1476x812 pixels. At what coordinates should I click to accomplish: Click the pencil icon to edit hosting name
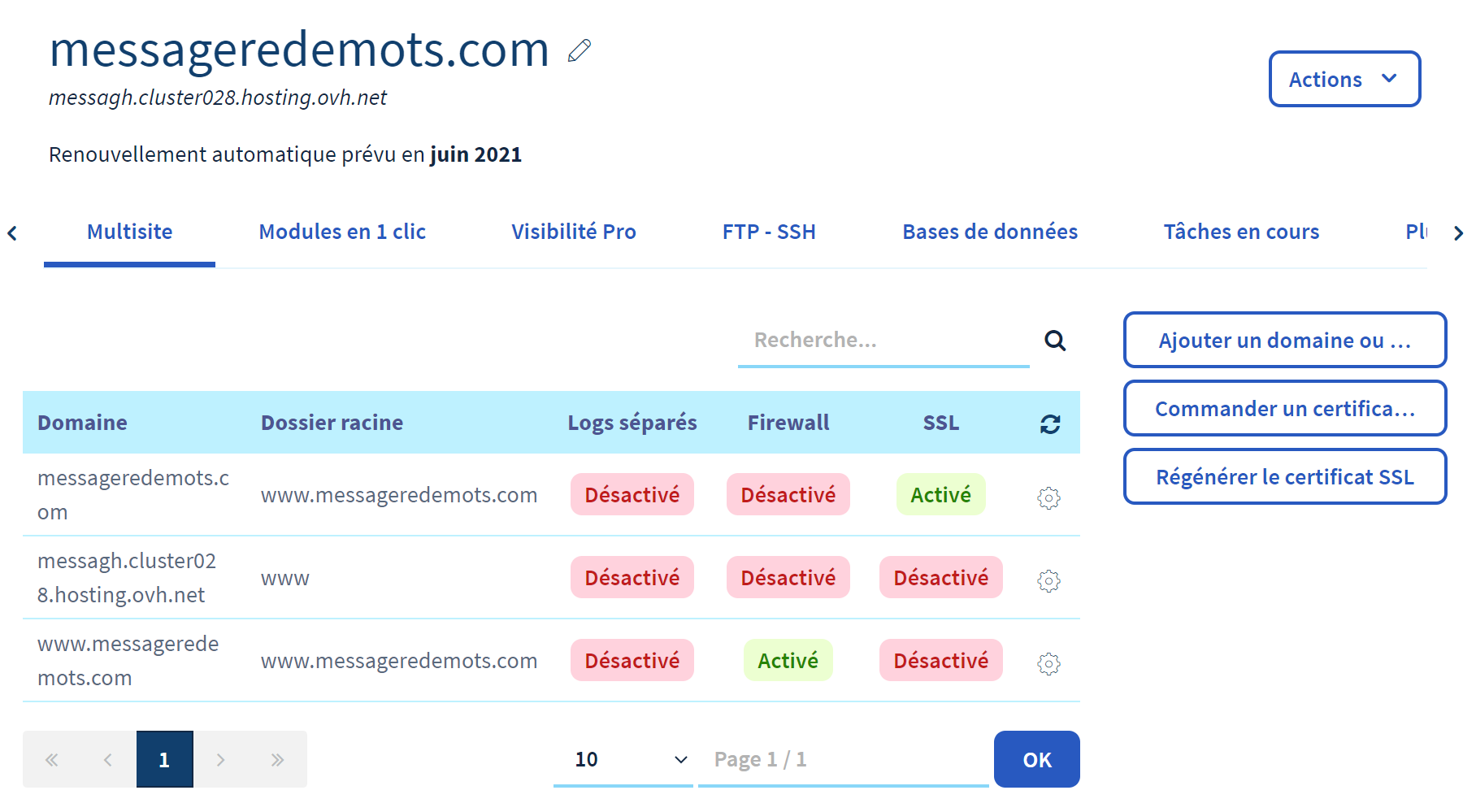click(580, 51)
